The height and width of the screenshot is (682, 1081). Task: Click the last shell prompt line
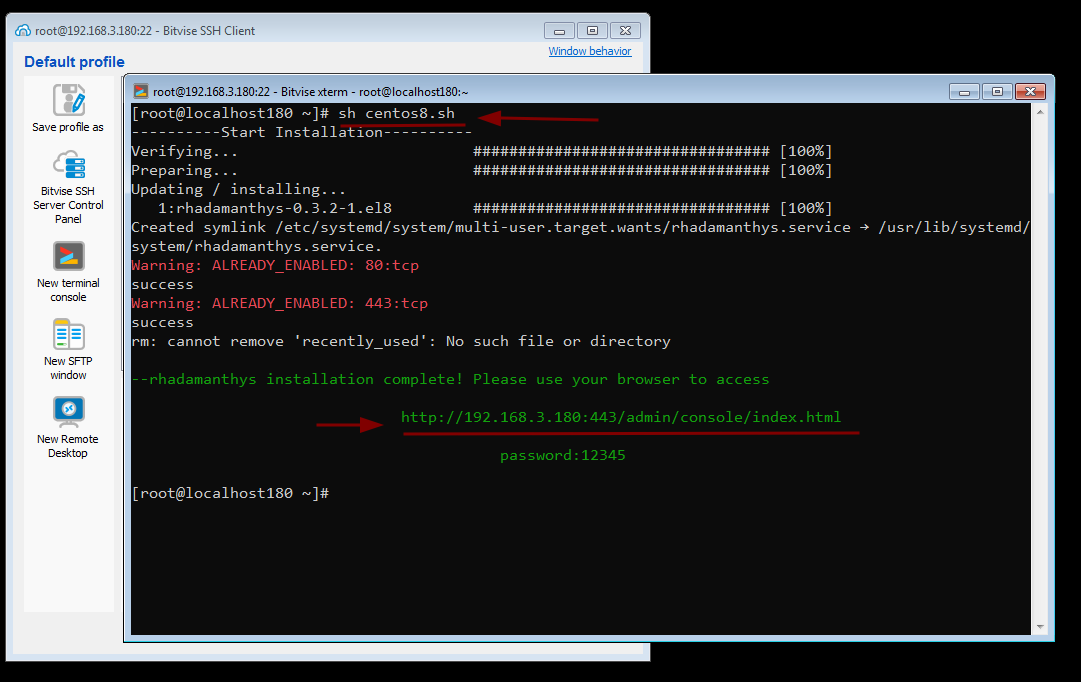[x=230, y=493]
